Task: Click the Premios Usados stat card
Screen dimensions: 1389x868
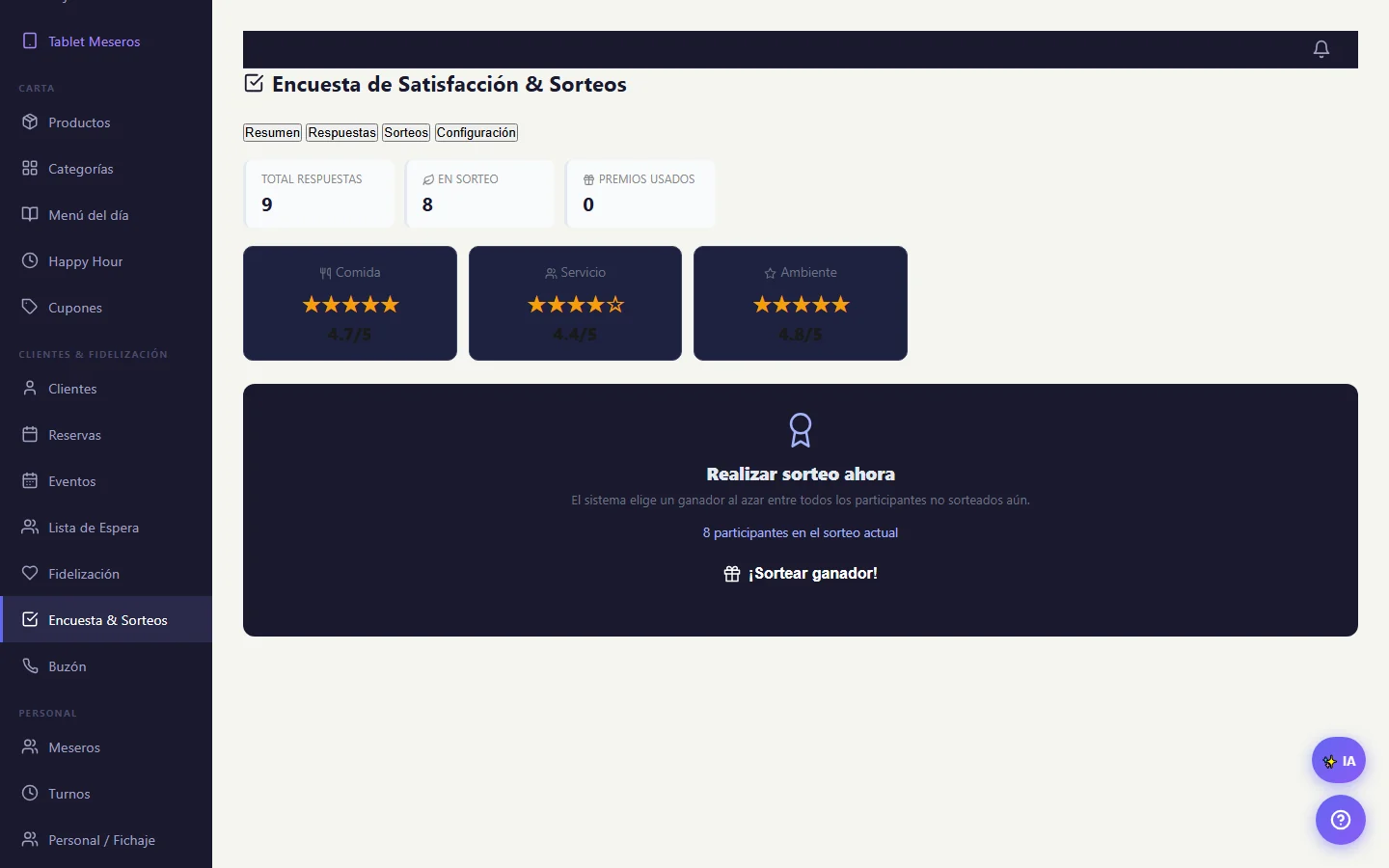Action: (641, 194)
